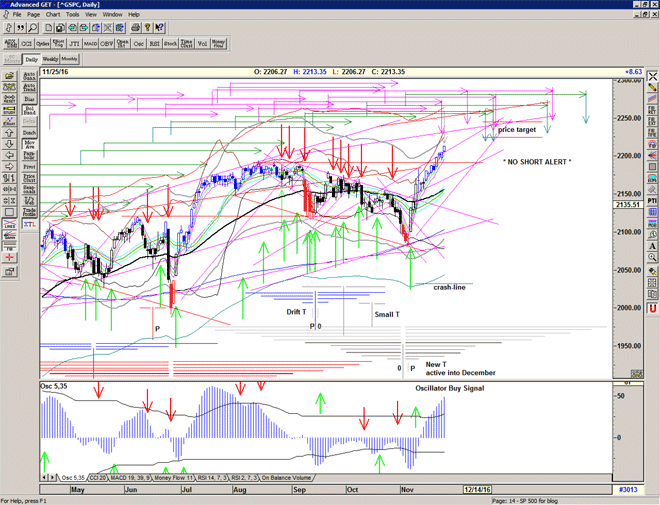This screenshot has width=660, height=505.
Task: Click the tab scroll left arrow
Action: pyautogui.click(x=46, y=478)
